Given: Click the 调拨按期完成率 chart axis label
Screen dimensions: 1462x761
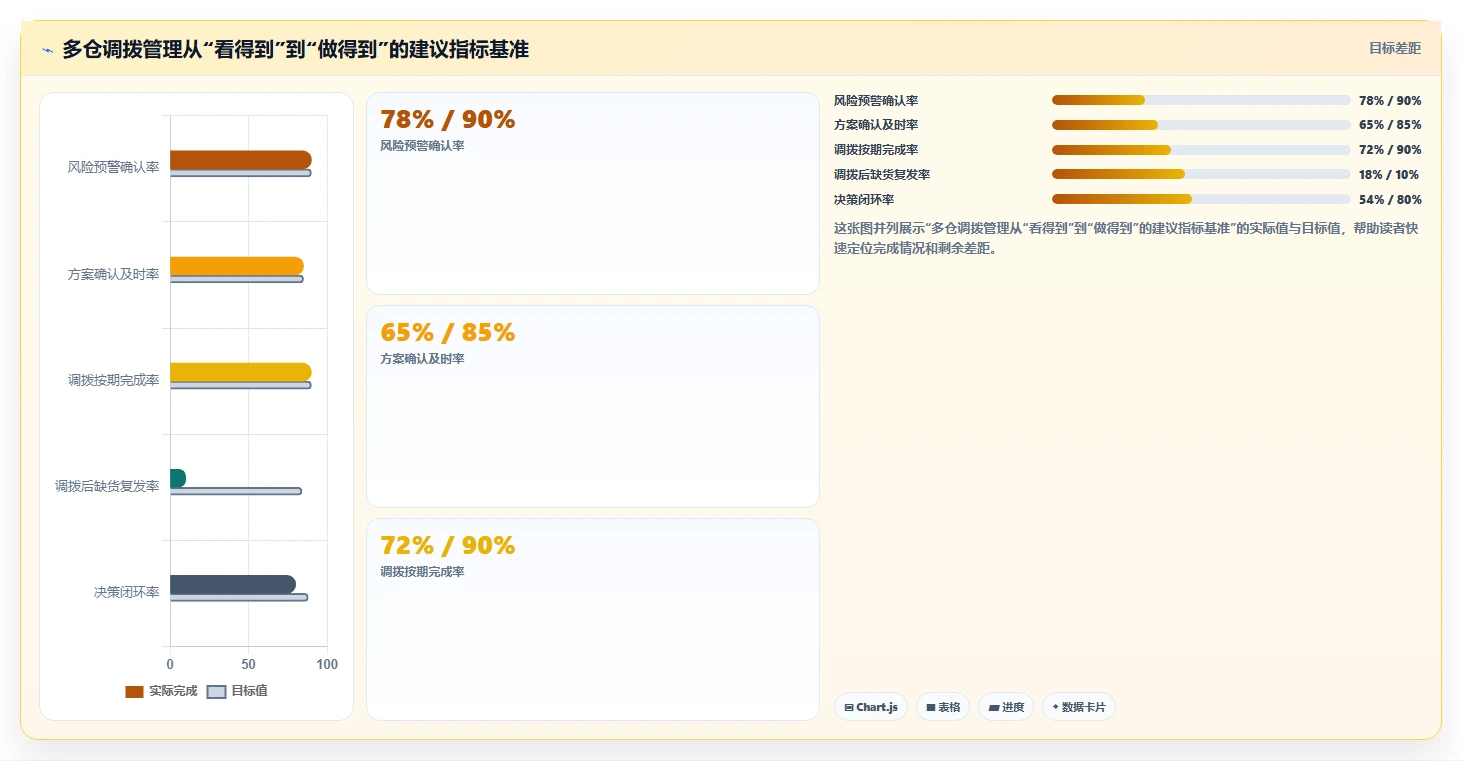Looking at the screenshot, I should point(113,380).
